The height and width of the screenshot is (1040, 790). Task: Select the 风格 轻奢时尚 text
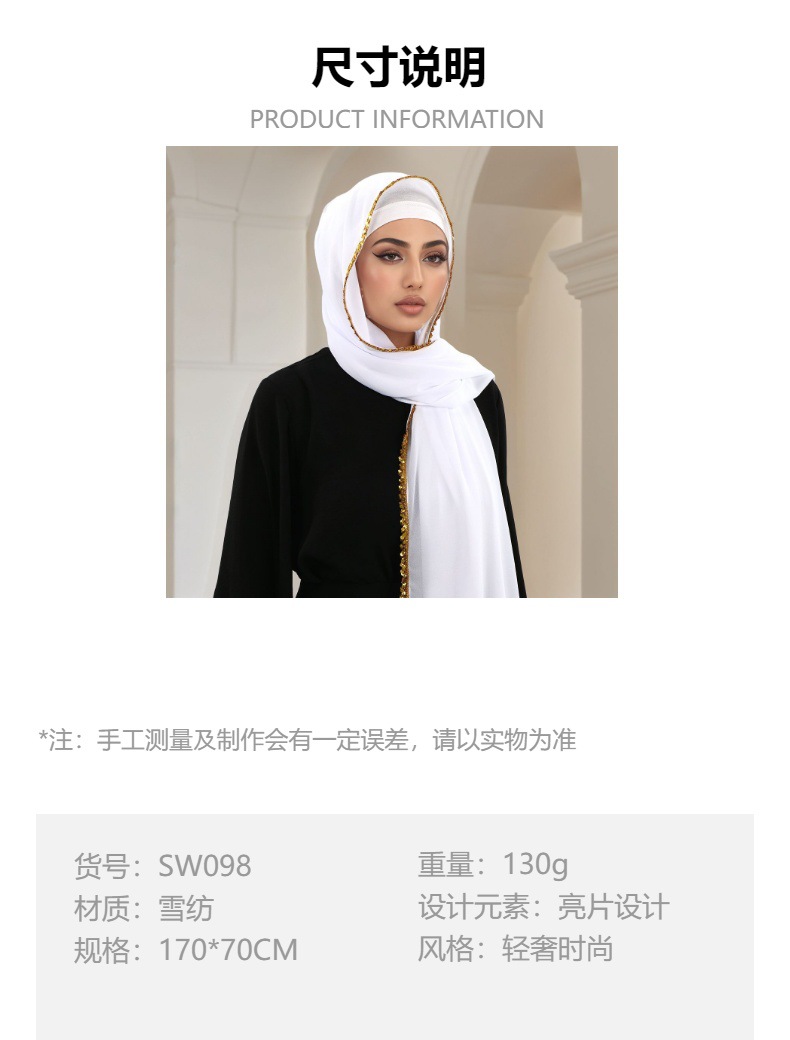(515, 949)
